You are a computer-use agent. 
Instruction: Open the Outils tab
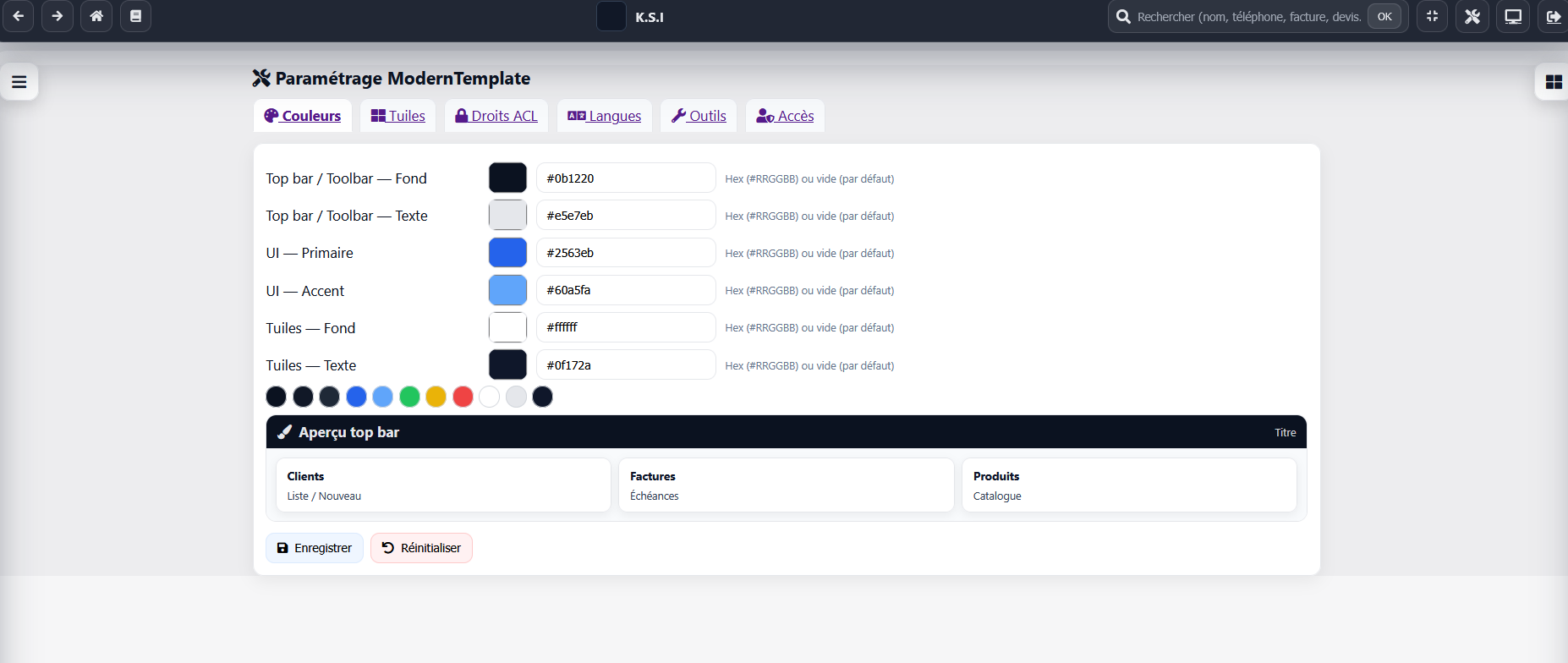click(x=699, y=116)
